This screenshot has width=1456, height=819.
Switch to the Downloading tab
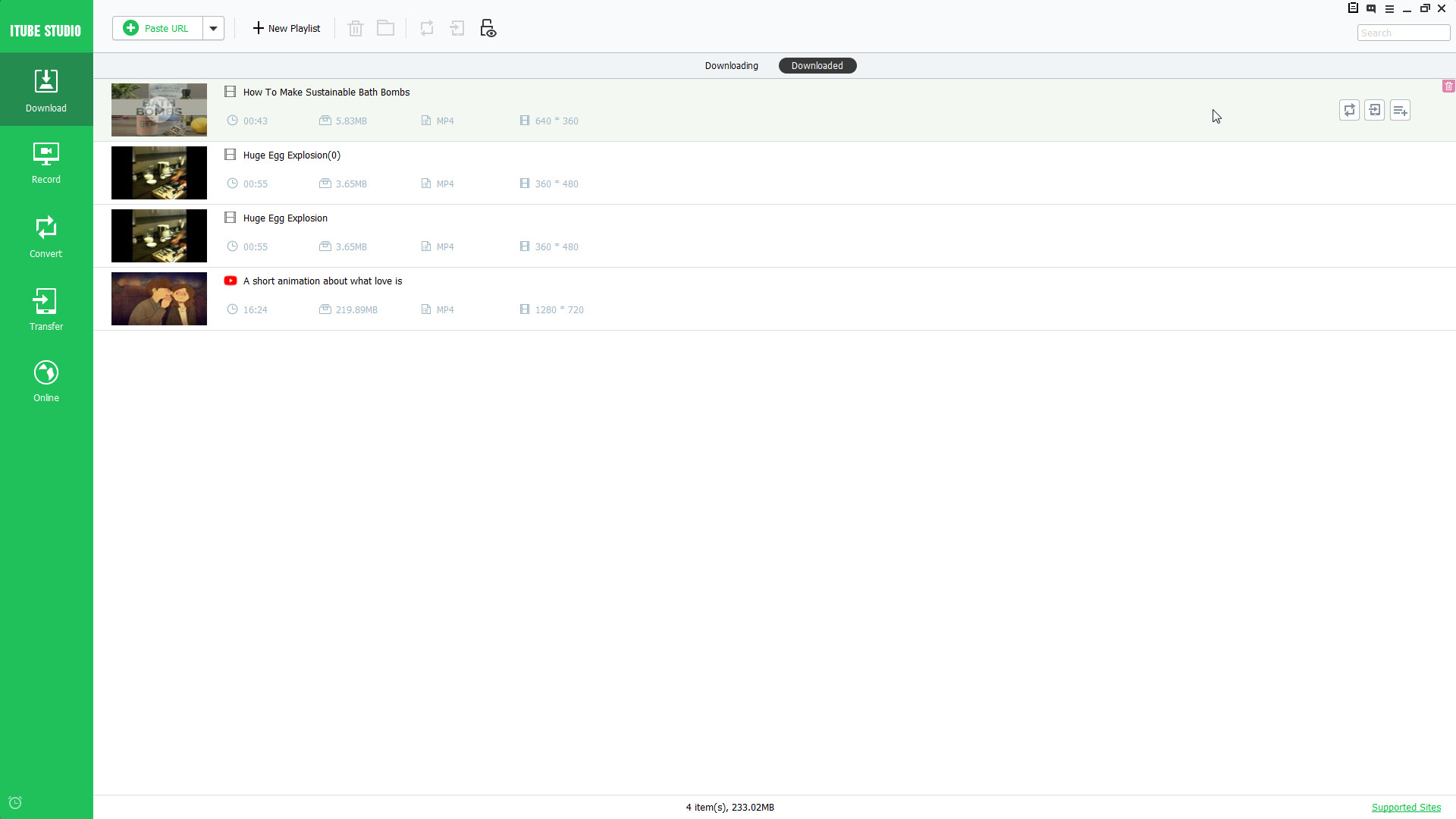(x=730, y=65)
